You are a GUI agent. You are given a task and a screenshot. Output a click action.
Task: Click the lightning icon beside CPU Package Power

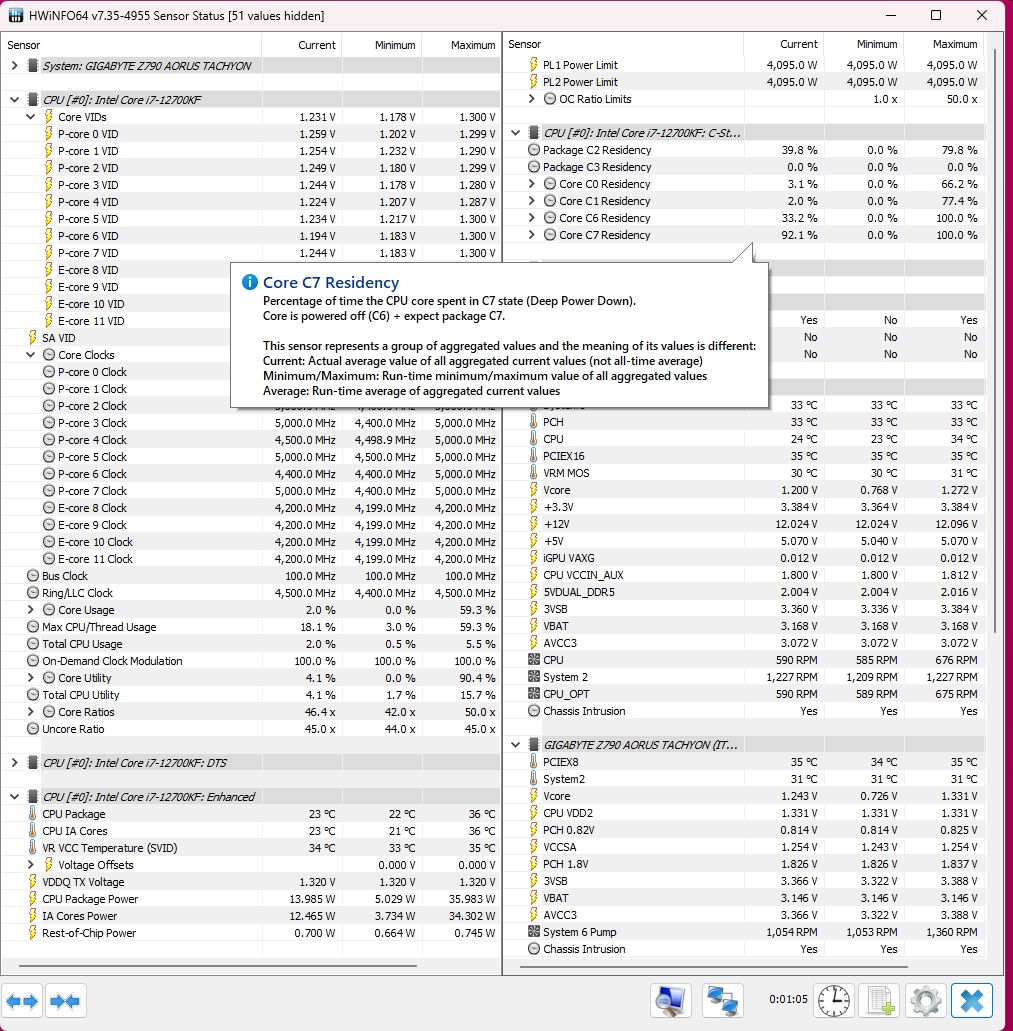pos(32,898)
